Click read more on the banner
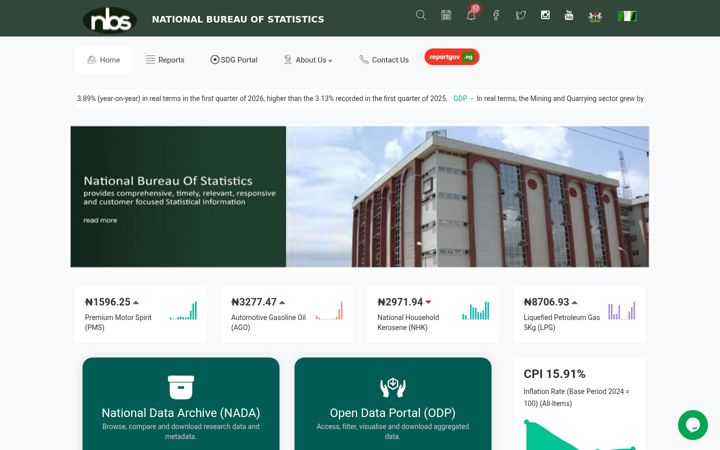Image resolution: width=720 pixels, height=450 pixels. (100, 220)
